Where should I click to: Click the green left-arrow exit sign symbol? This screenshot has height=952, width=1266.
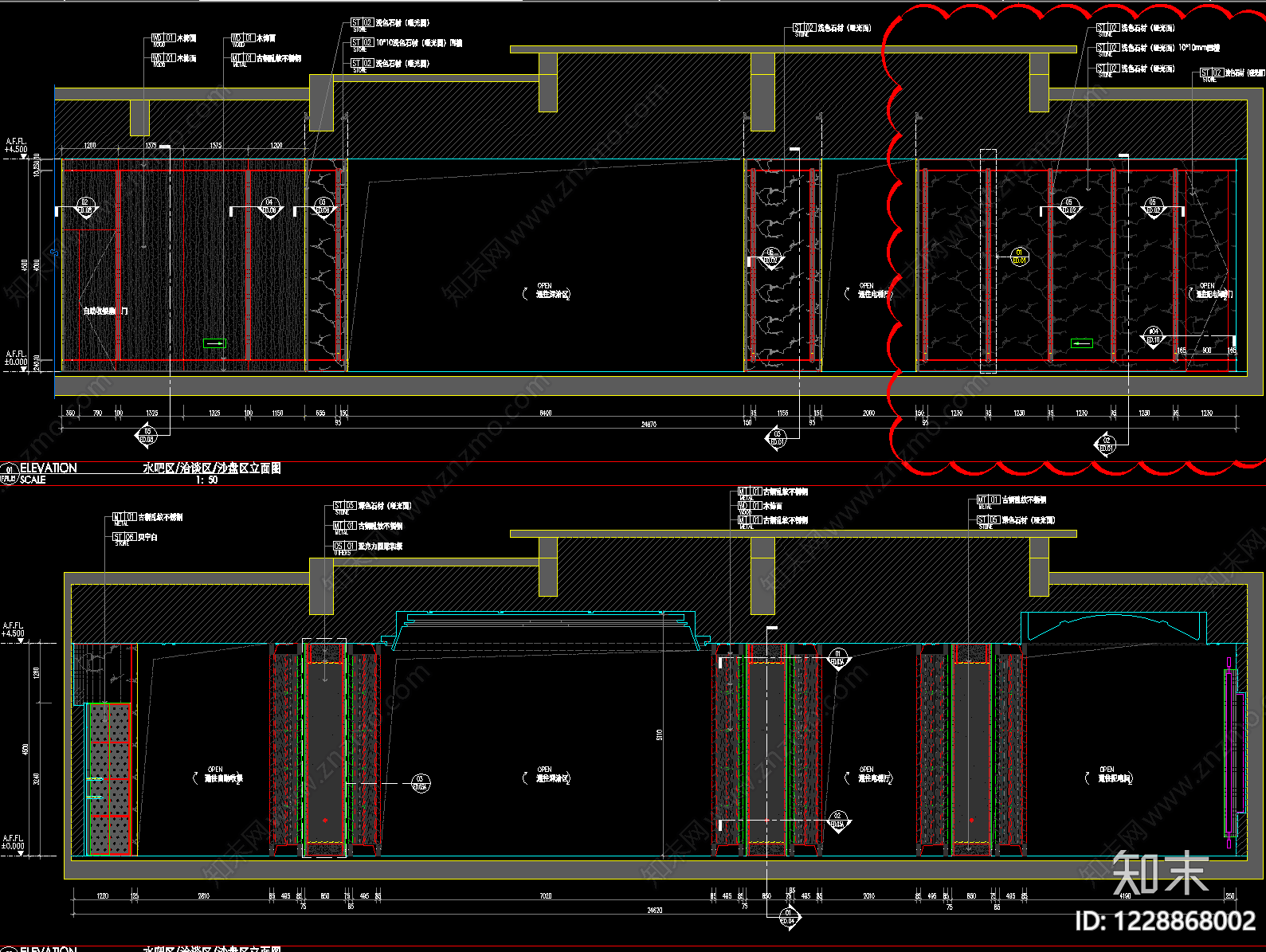[1081, 343]
